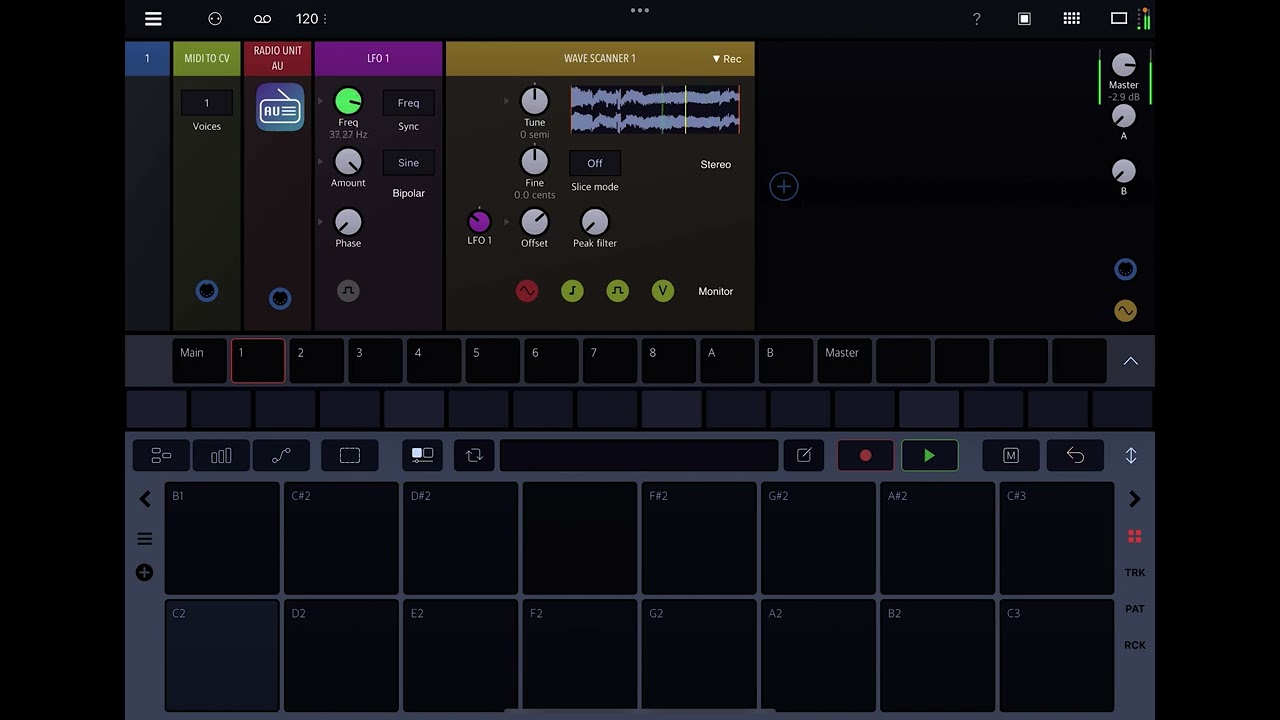Select the RCK mode button
Screen dimensions: 1280x720
tap(1134, 645)
